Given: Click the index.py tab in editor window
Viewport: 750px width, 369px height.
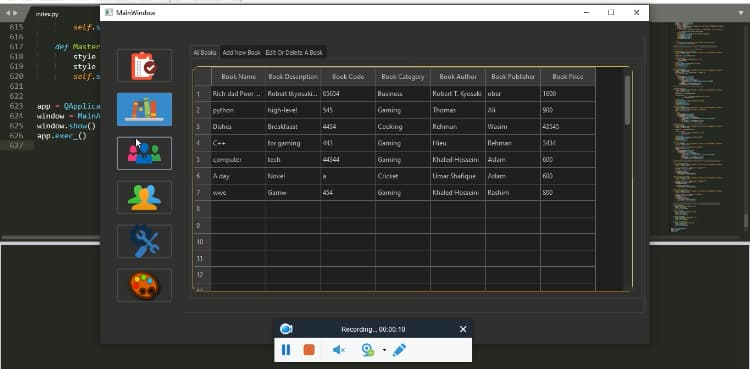Looking at the screenshot, I should 47,14.
